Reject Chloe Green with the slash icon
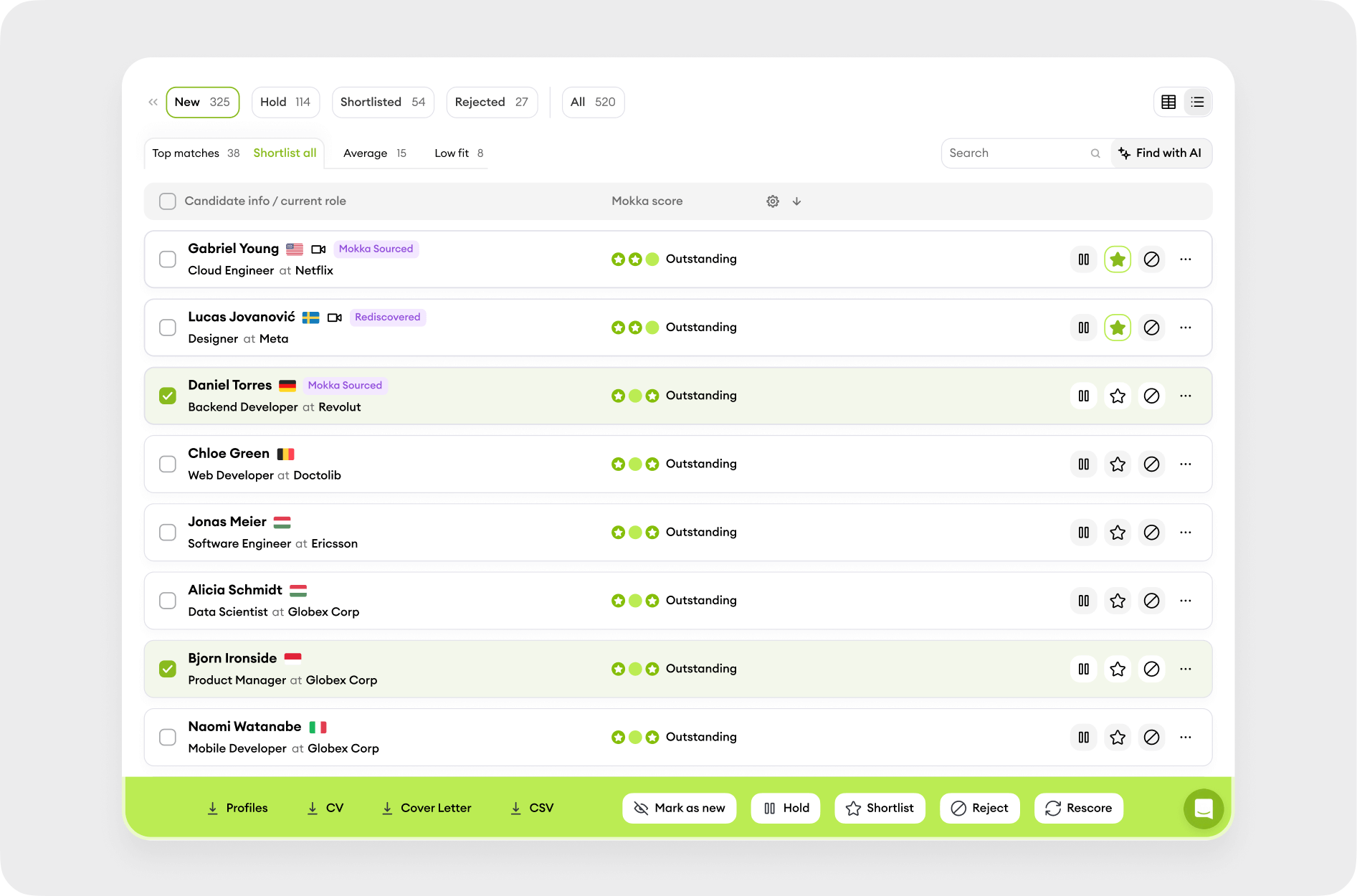The width and height of the screenshot is (1357, 896). (x=1152, y=464)
